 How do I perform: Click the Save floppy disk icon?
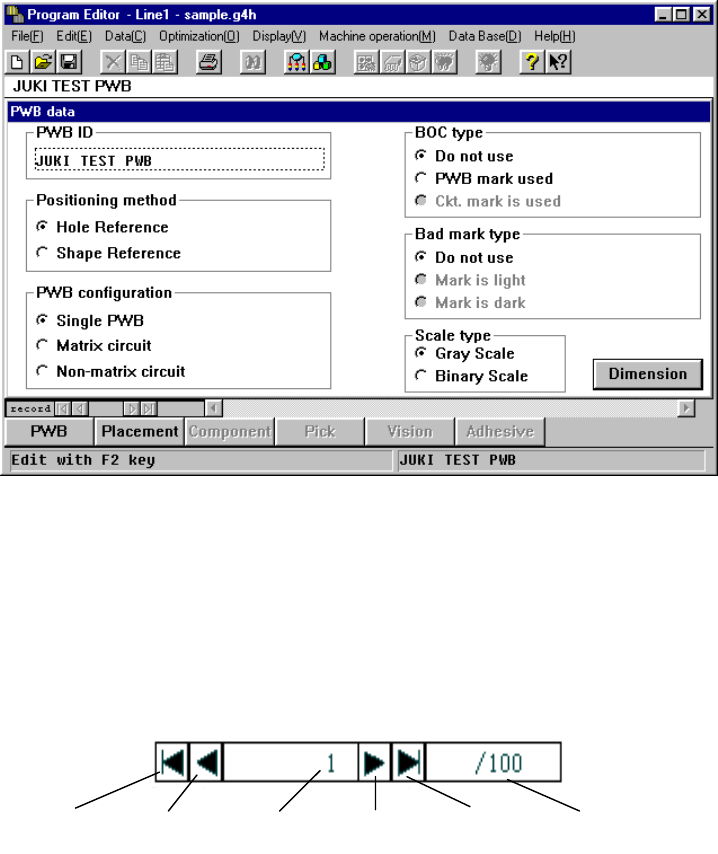(69, 62)
